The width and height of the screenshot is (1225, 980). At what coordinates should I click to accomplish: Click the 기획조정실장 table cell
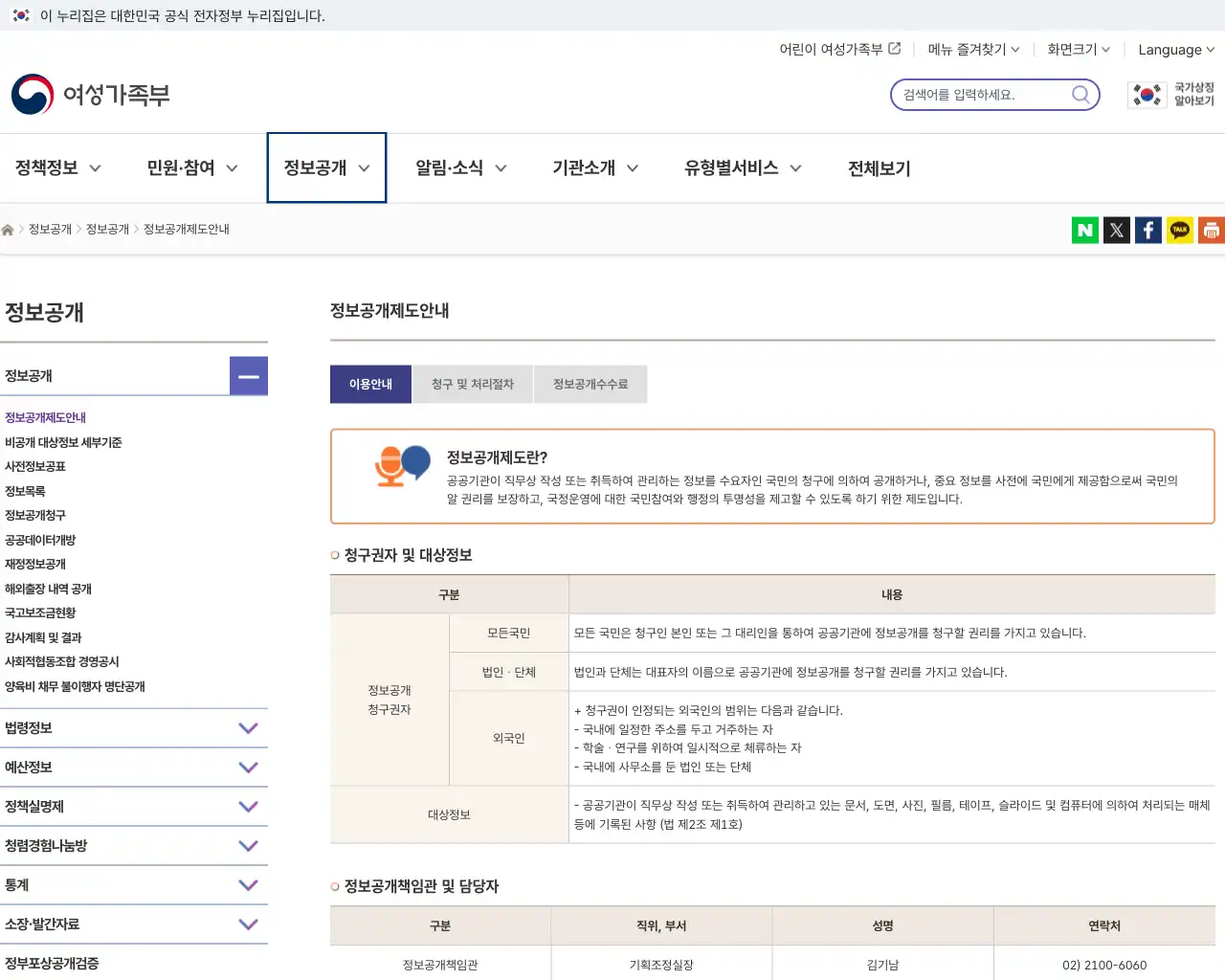click(x=661, y=965)
